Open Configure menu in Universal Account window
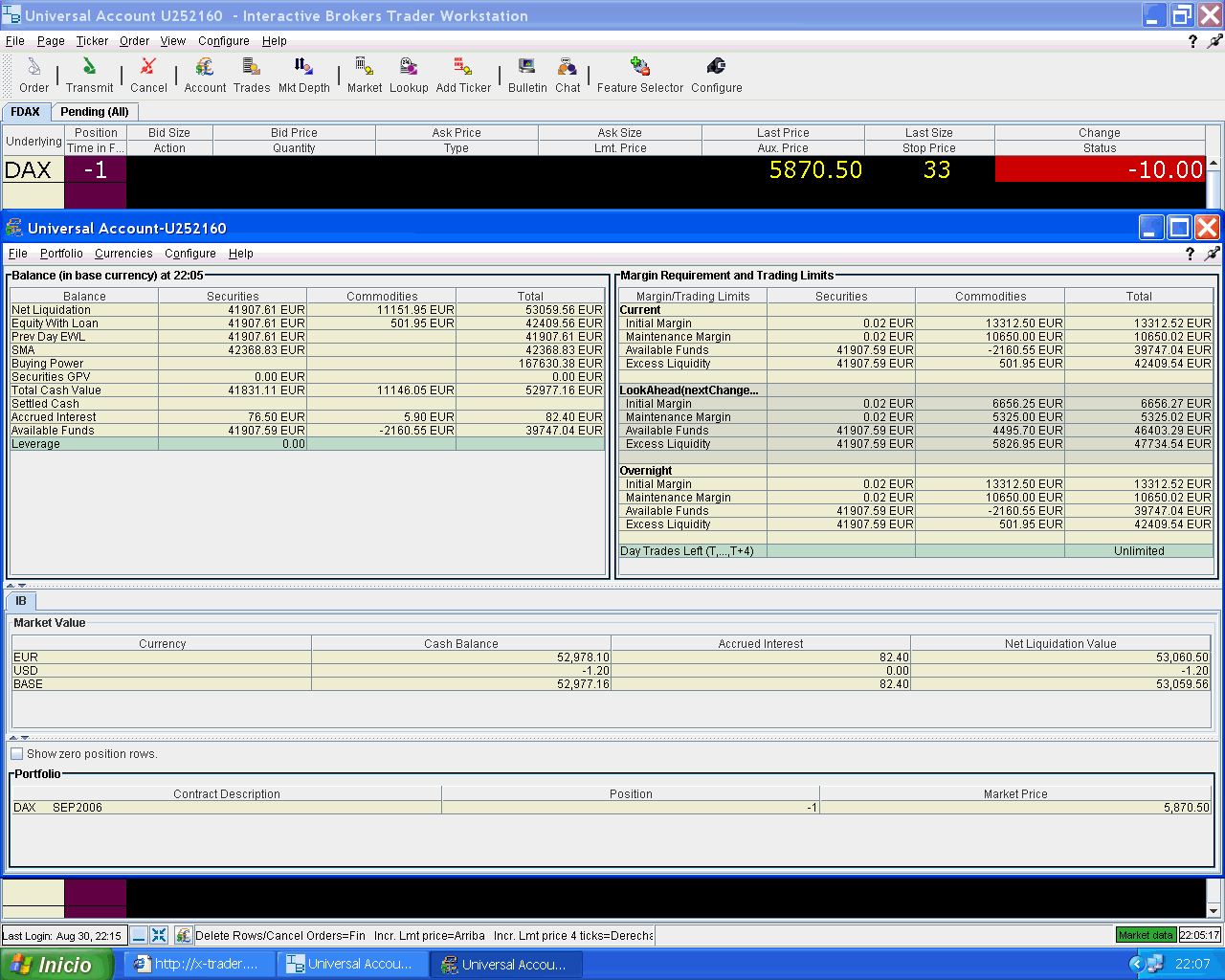 (189, 254)
